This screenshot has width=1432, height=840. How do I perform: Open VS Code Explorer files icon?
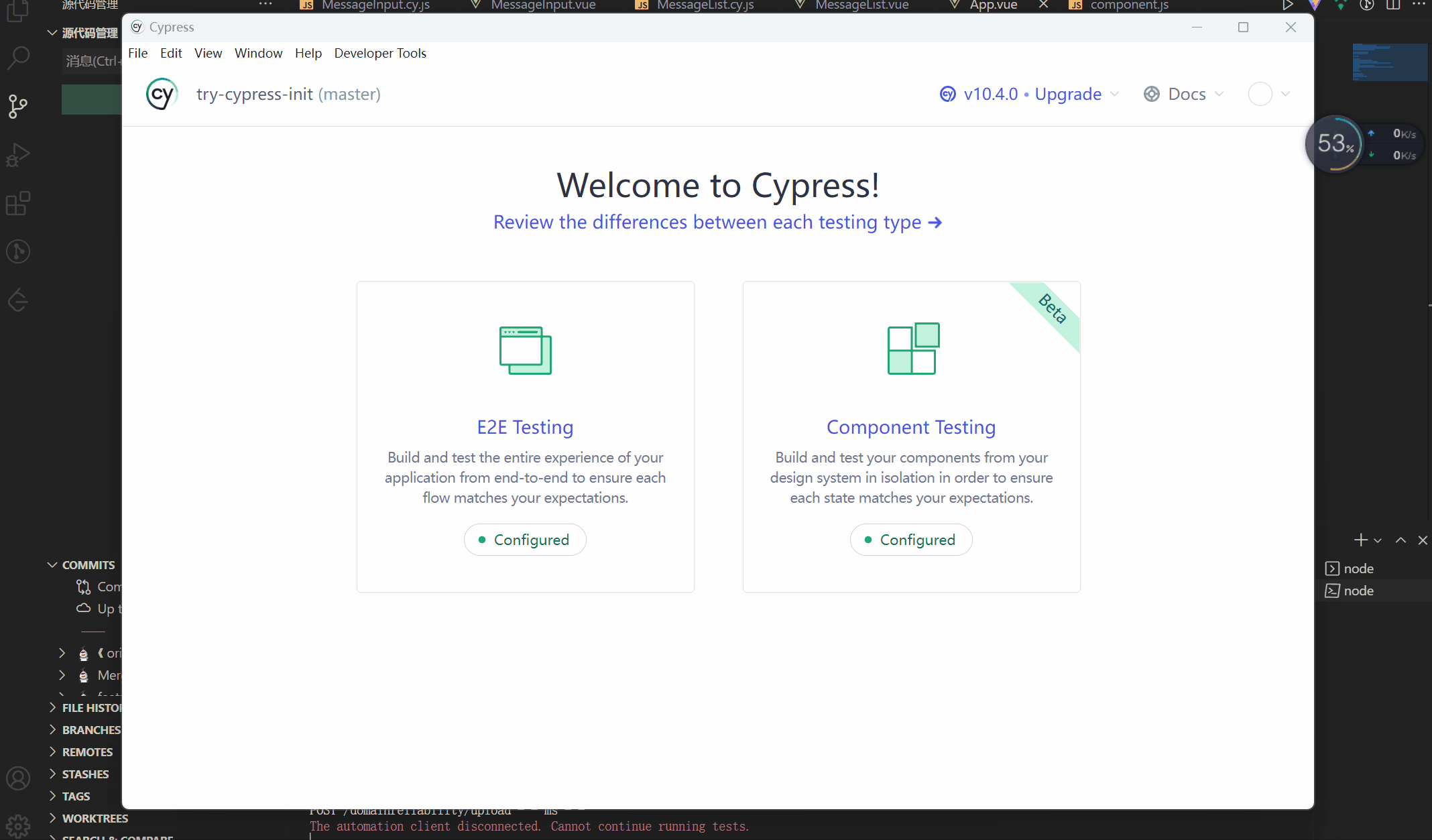click(18, 10)
